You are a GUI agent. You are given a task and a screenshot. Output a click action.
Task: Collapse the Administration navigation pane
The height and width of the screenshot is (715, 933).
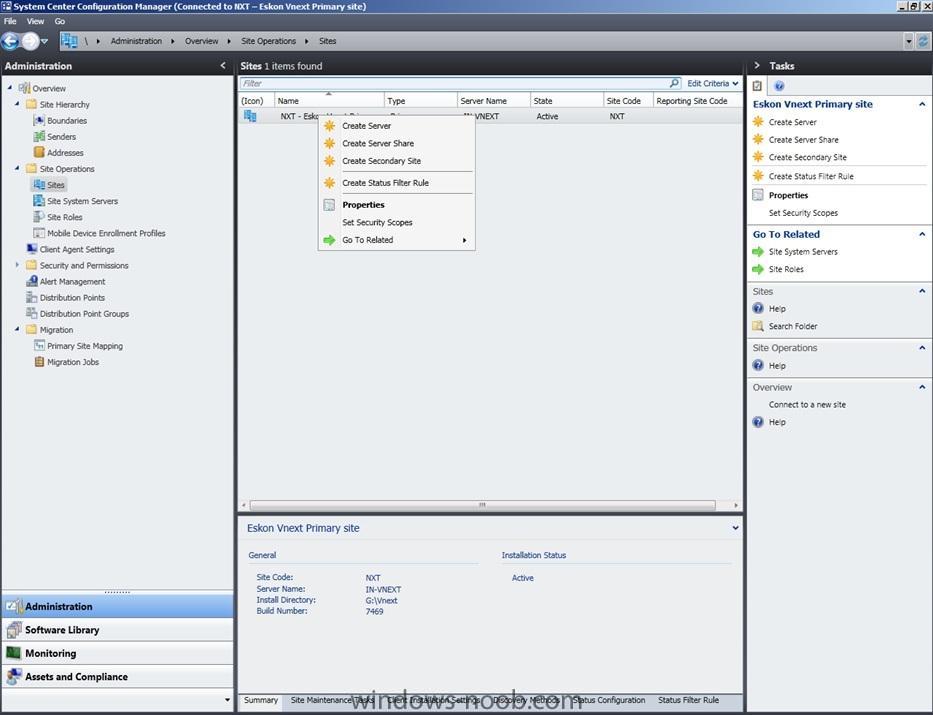[223, 65]
